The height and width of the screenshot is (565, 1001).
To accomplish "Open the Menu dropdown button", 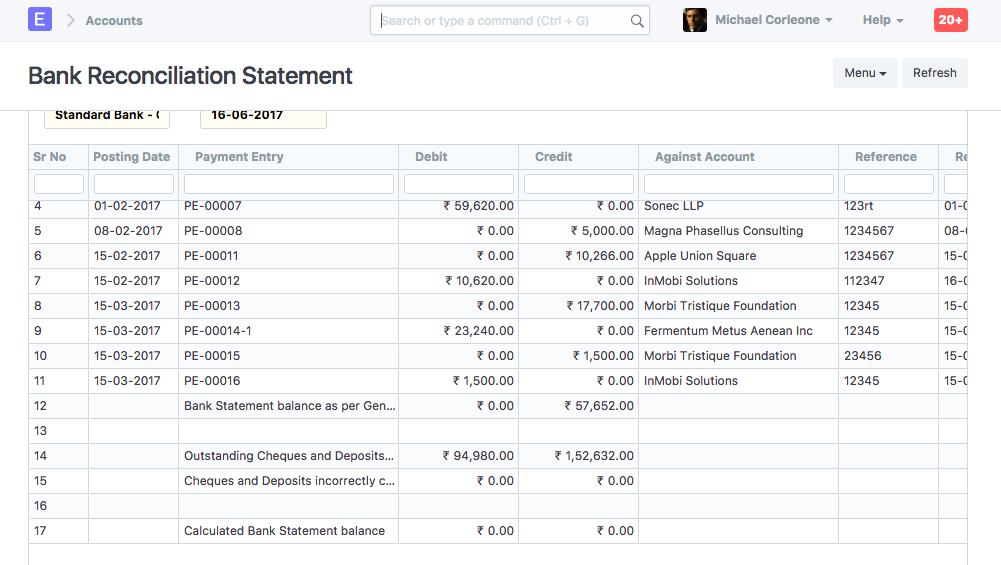I will (x=865, y=73).
